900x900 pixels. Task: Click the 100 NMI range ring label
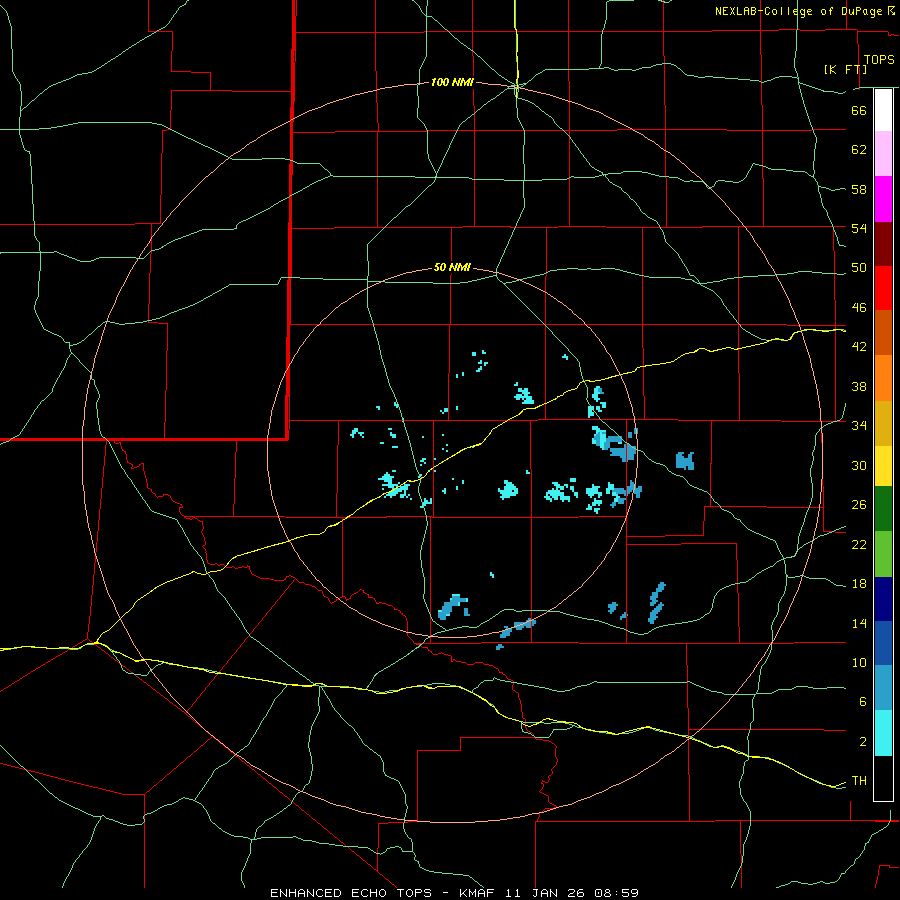point(452,82)
